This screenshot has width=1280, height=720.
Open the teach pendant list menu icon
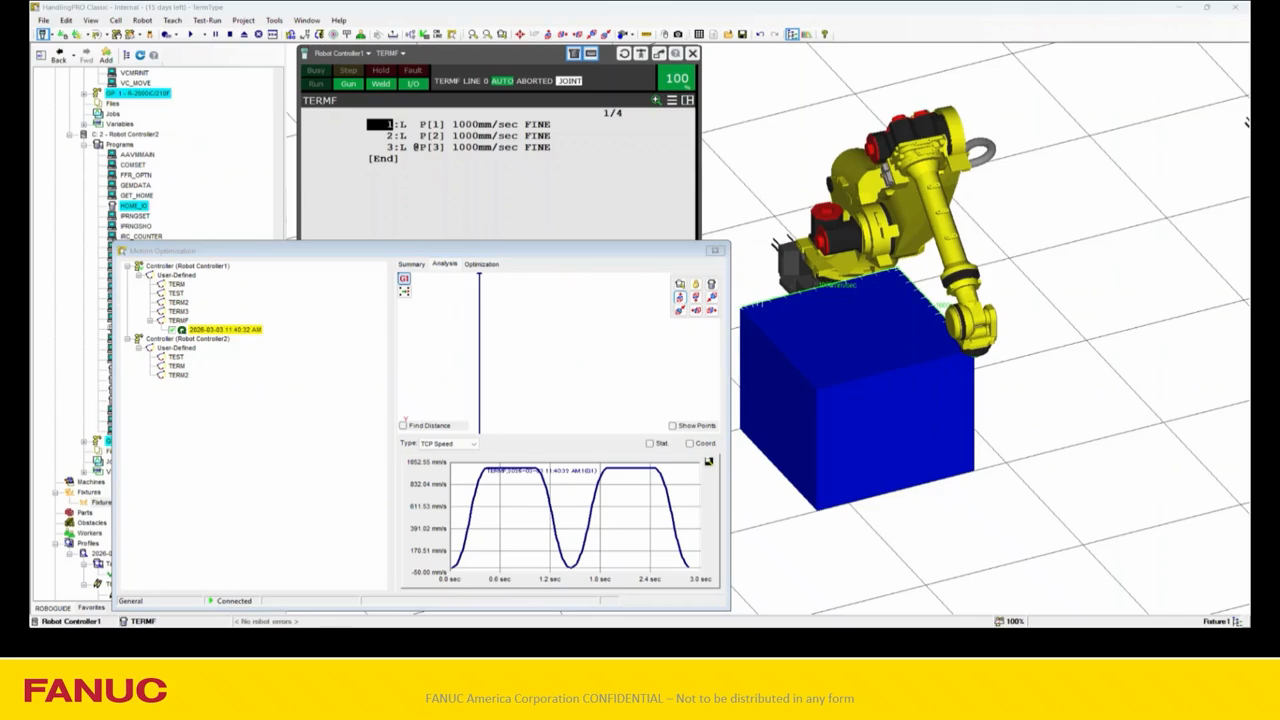(x=672, y=100)
